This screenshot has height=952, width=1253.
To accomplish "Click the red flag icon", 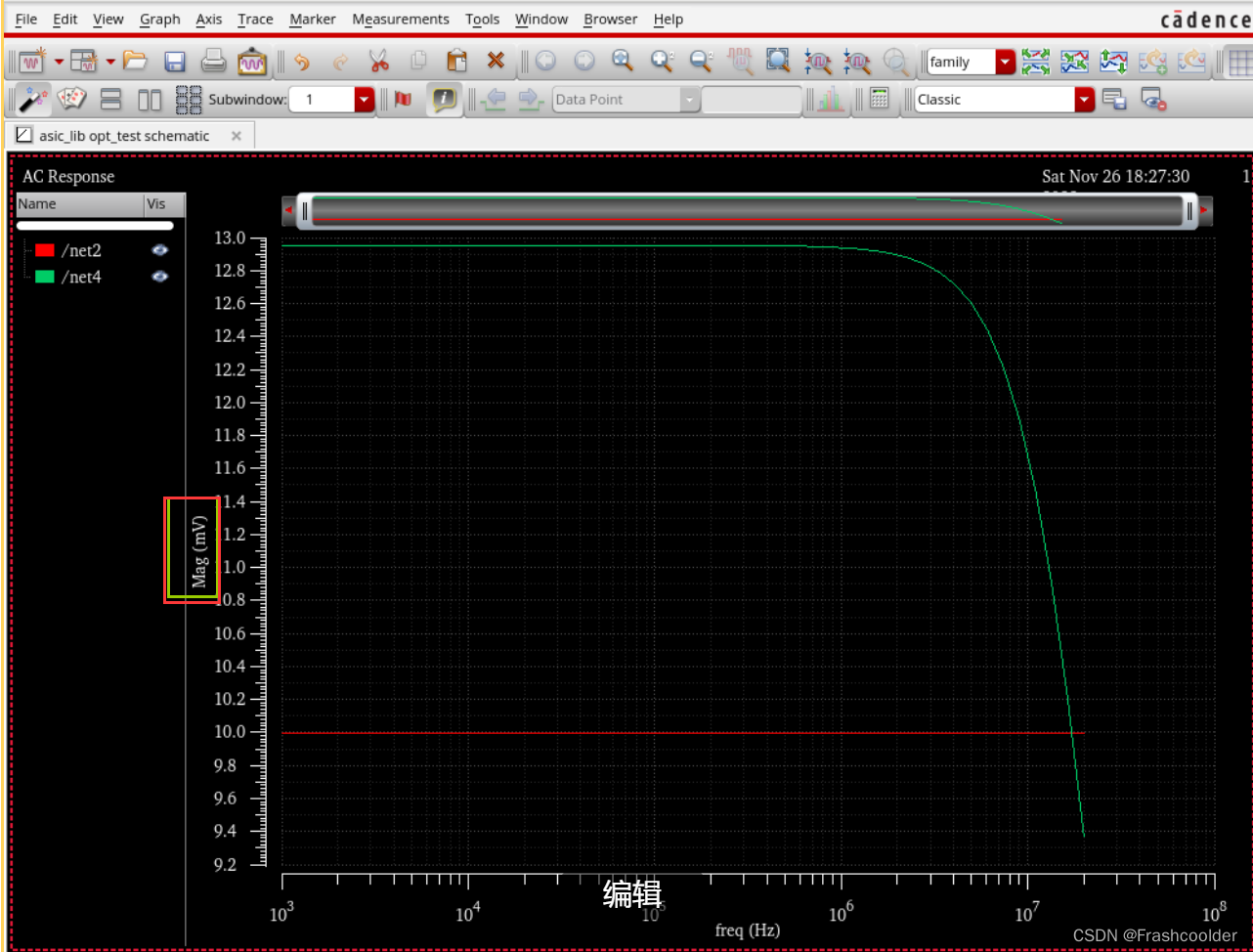I will (x=403, y=100).
